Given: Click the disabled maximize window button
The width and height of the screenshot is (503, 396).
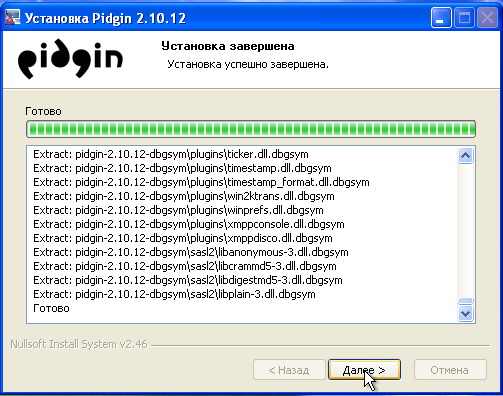Looking at the screenshot, I should point(464,18).
